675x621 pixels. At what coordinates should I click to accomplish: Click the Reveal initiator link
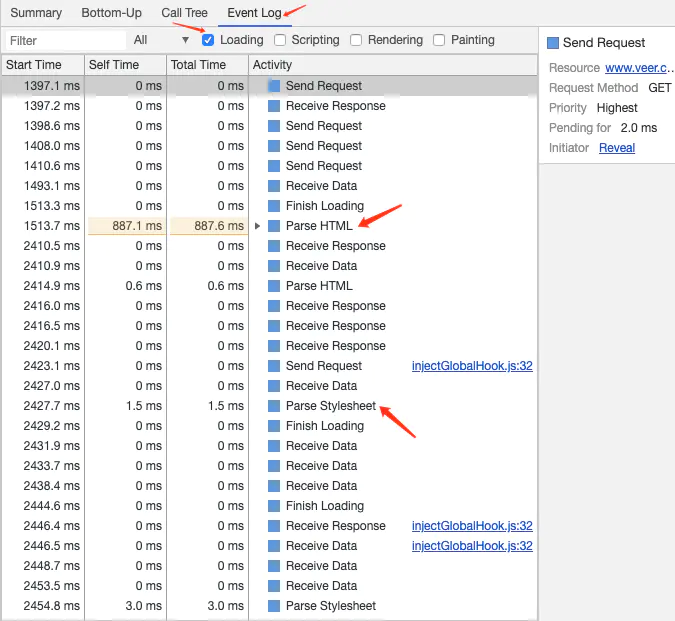click(x=617, y=148)
